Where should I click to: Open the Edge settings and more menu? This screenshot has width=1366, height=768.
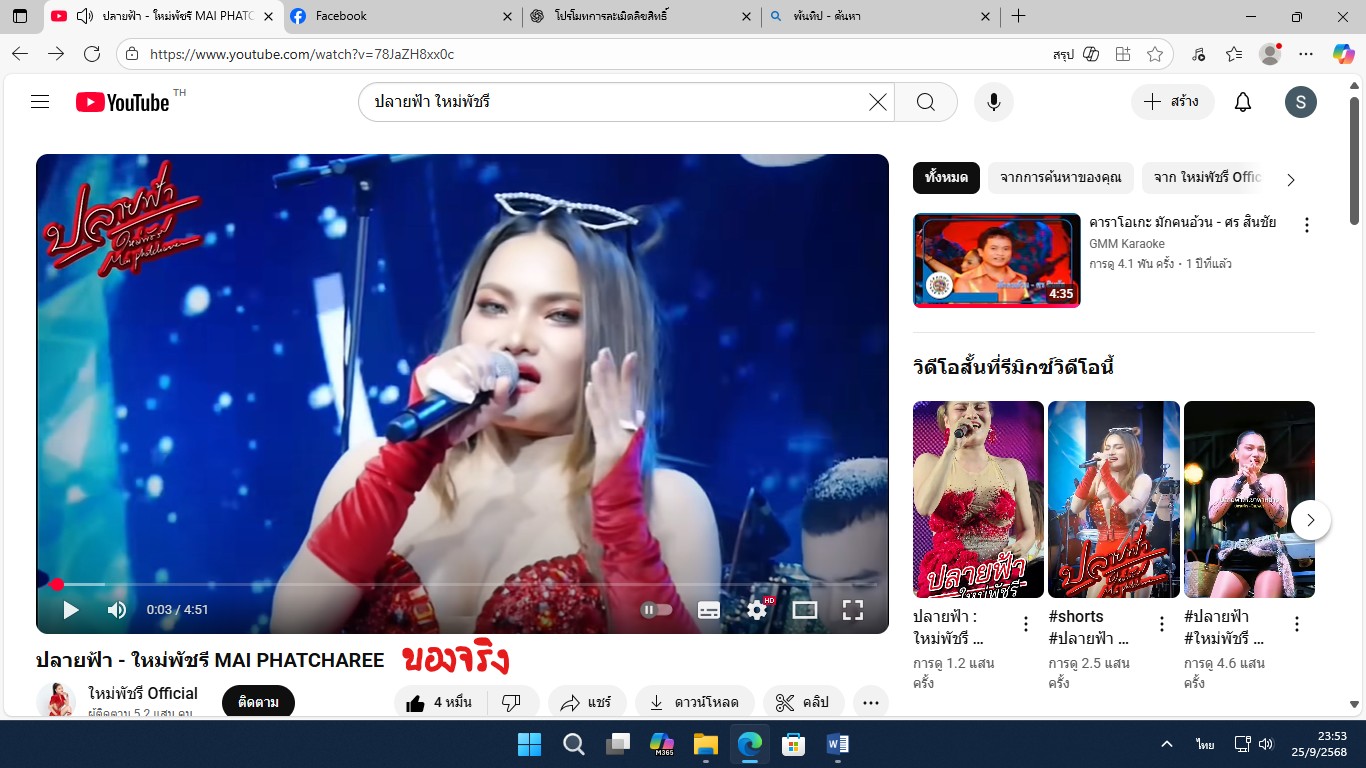(x=1305, y=54)
